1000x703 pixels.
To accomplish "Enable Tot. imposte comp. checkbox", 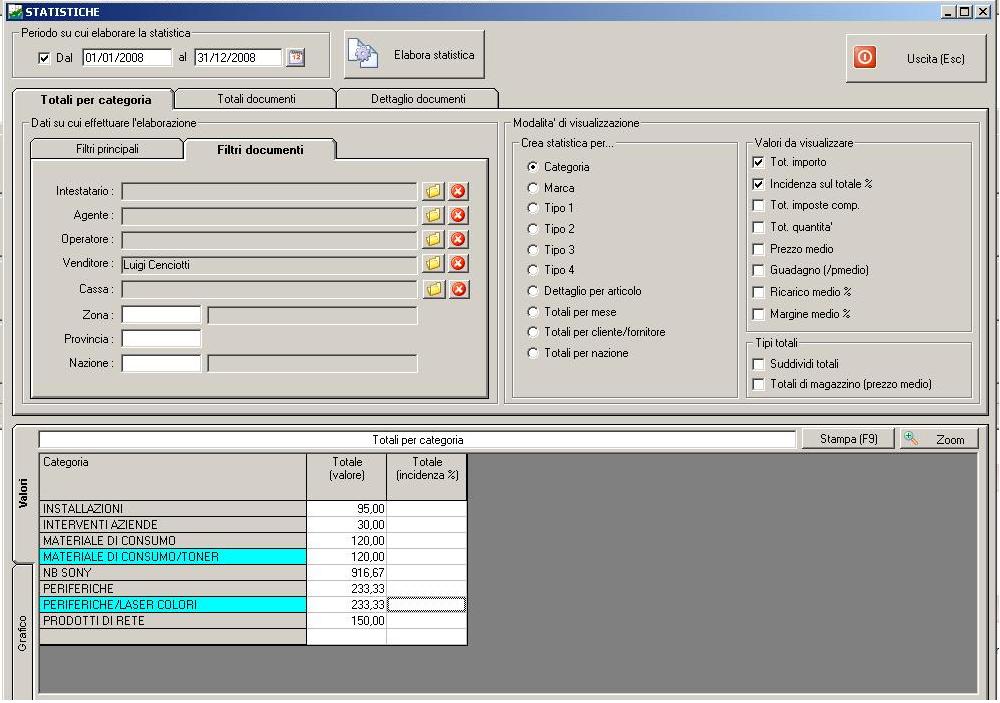I will click(x=758, y=205).
